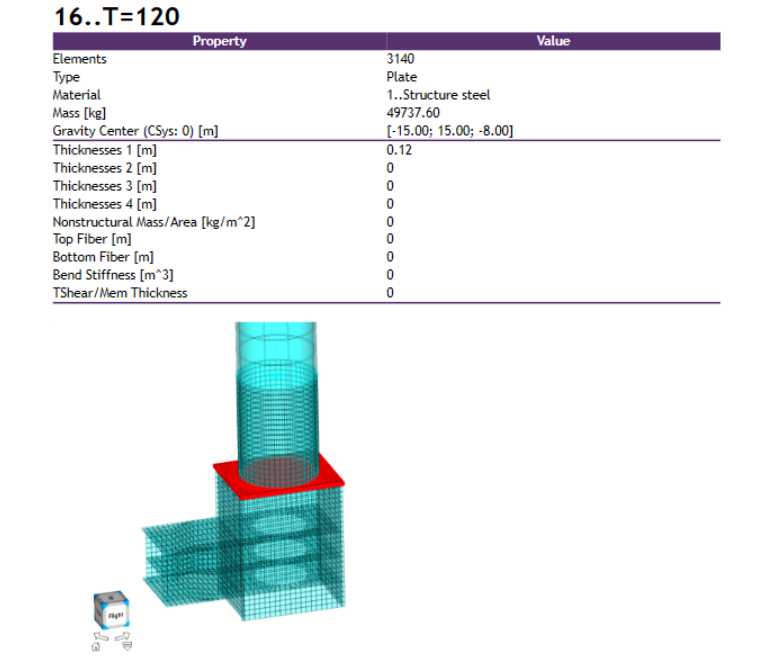This screenshot has width=772, height=661.
Task: Rotate view counter-clockwise with the left arrow
Action: [100, 635]
